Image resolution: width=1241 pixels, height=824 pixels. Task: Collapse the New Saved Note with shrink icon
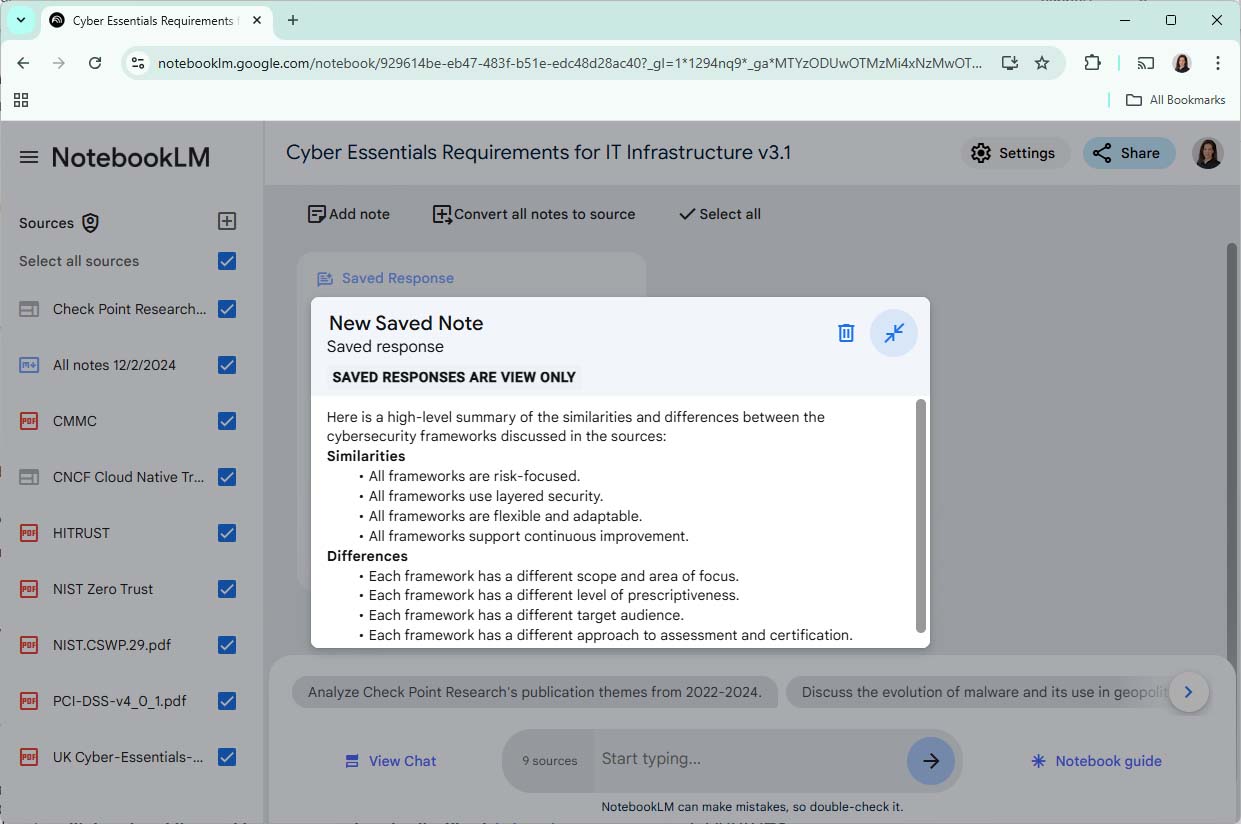click(x=893, y=332)
